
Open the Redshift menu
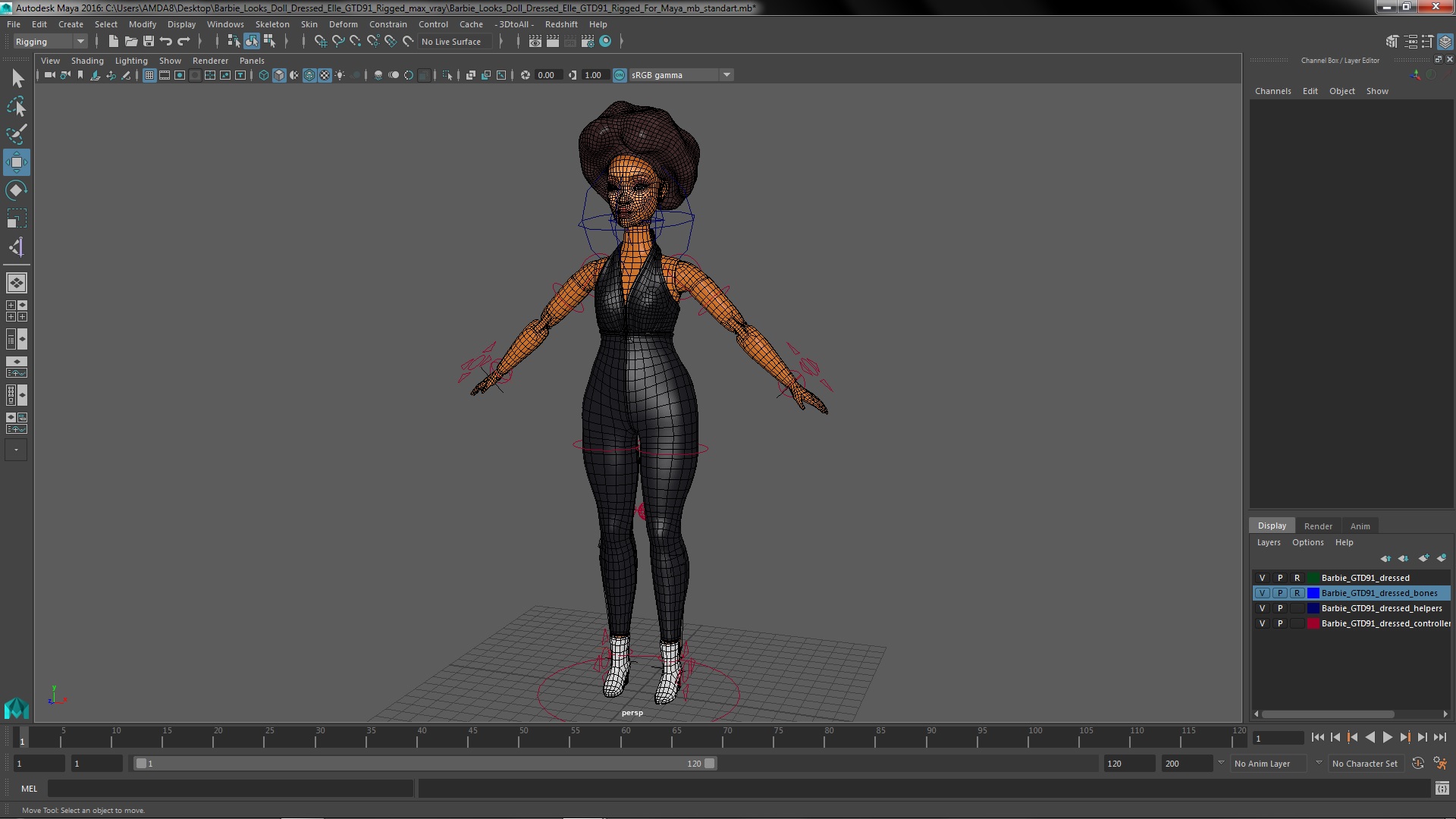tap(561, 24)
